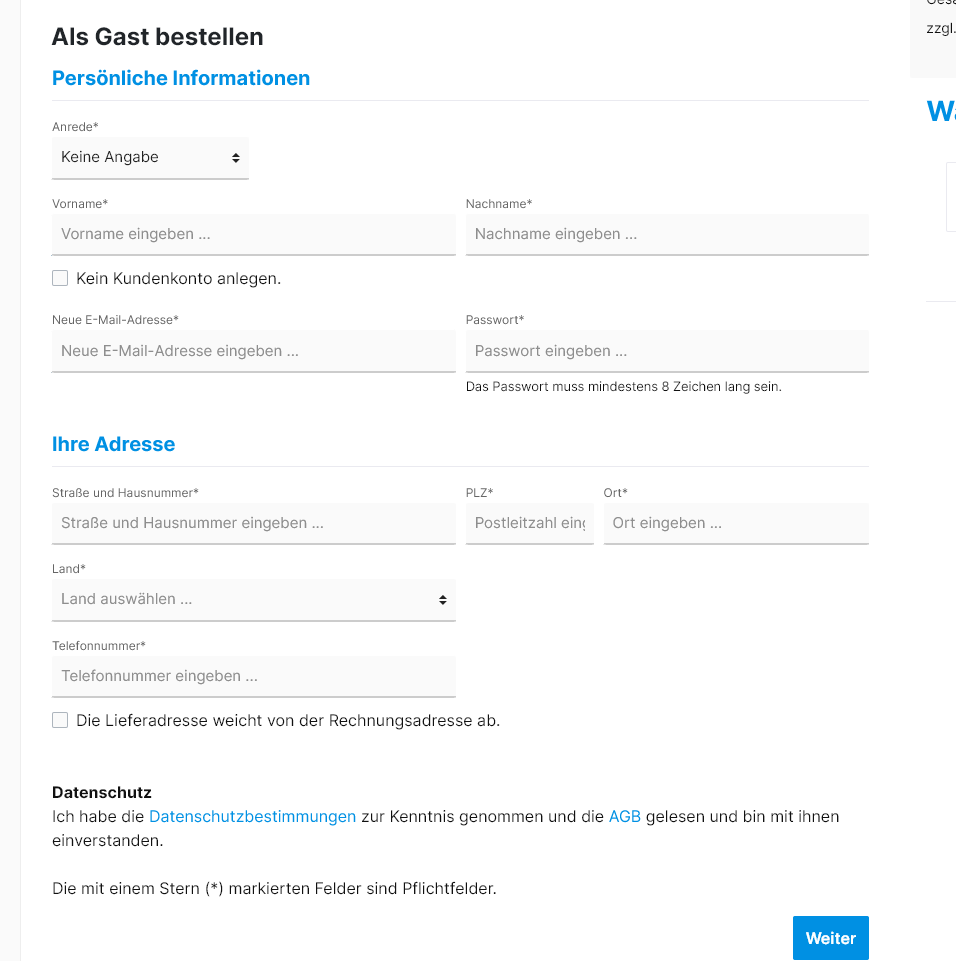Click the bold 'Datenschutz' heading
The image size is (956, 961).
(x=102, y=793)
